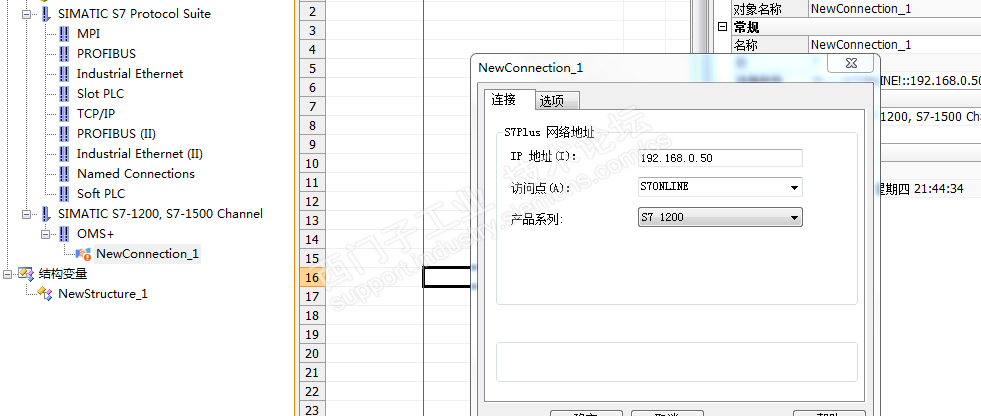Screen dimensions: 981x416
Task: Click the SIMATIC S7-1200, S7-1500 Channel driver icon
Action: click(46, 214)
